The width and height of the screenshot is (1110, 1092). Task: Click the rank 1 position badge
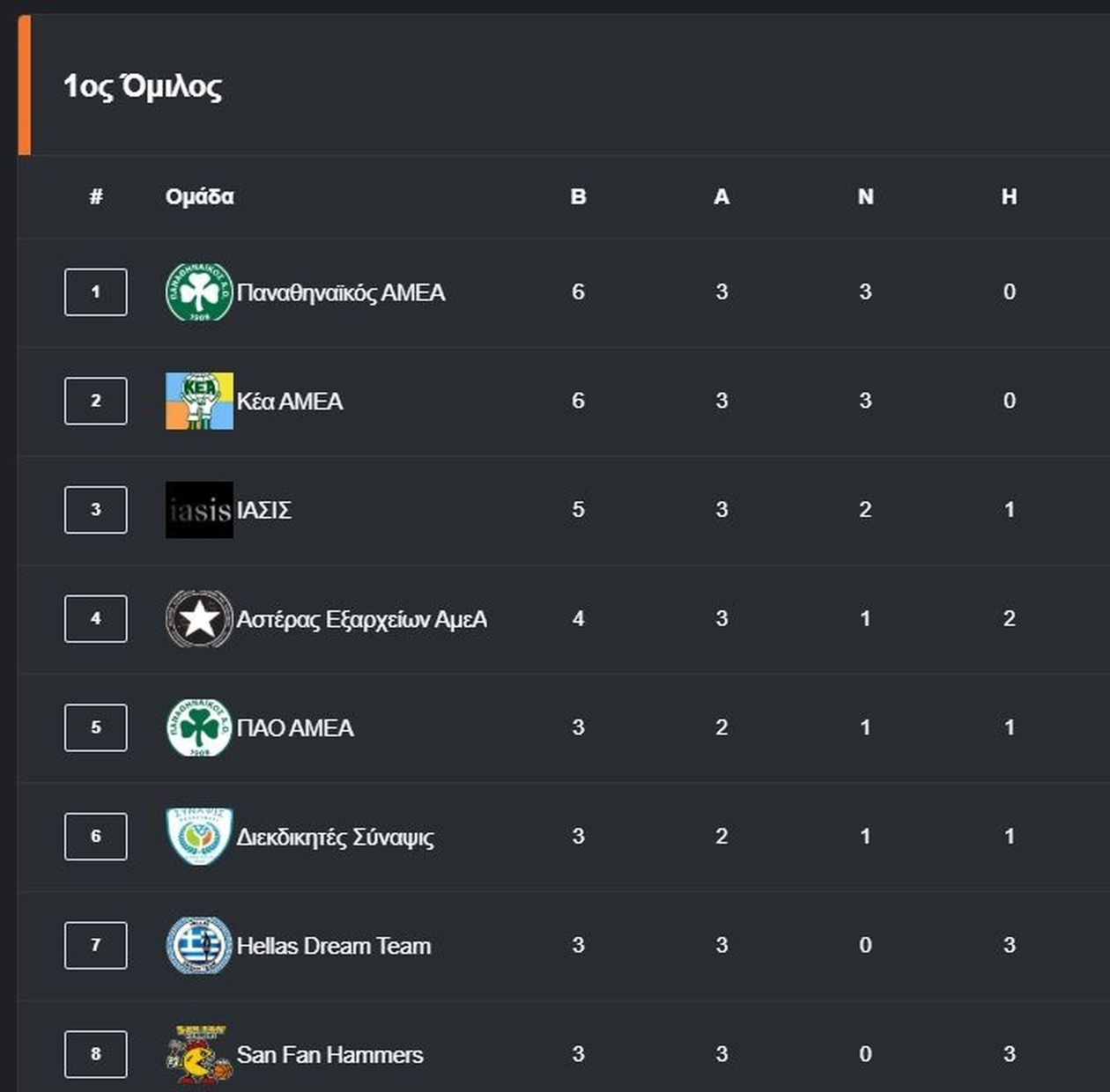click(x=96, y=291)
